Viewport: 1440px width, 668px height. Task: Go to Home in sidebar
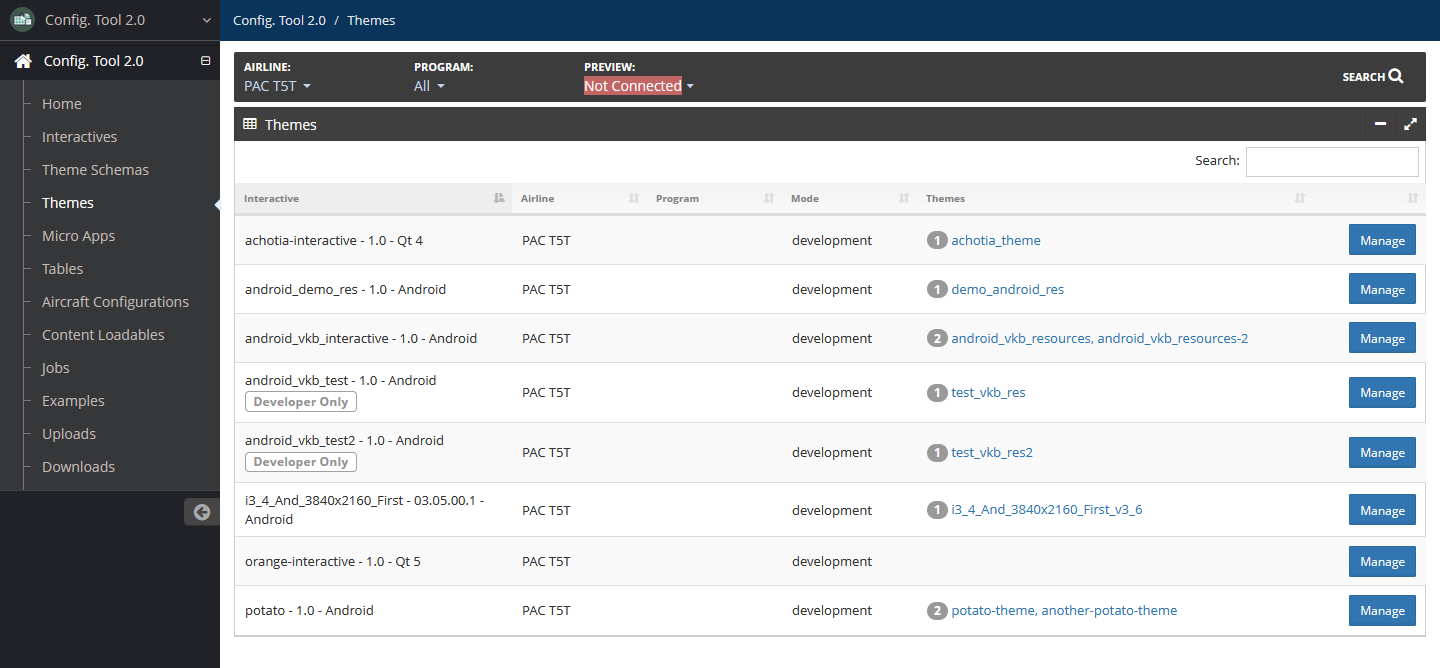coord(62,104)
